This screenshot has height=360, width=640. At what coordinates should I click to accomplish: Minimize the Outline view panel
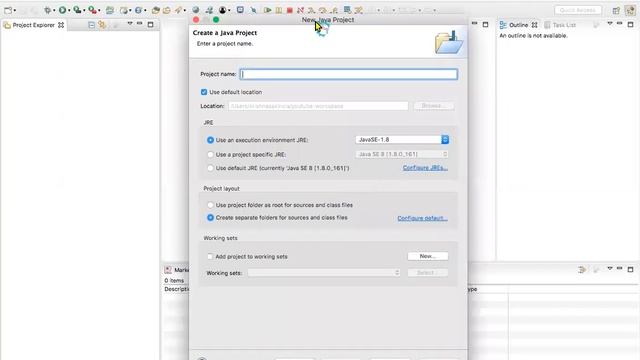[620, 24]
